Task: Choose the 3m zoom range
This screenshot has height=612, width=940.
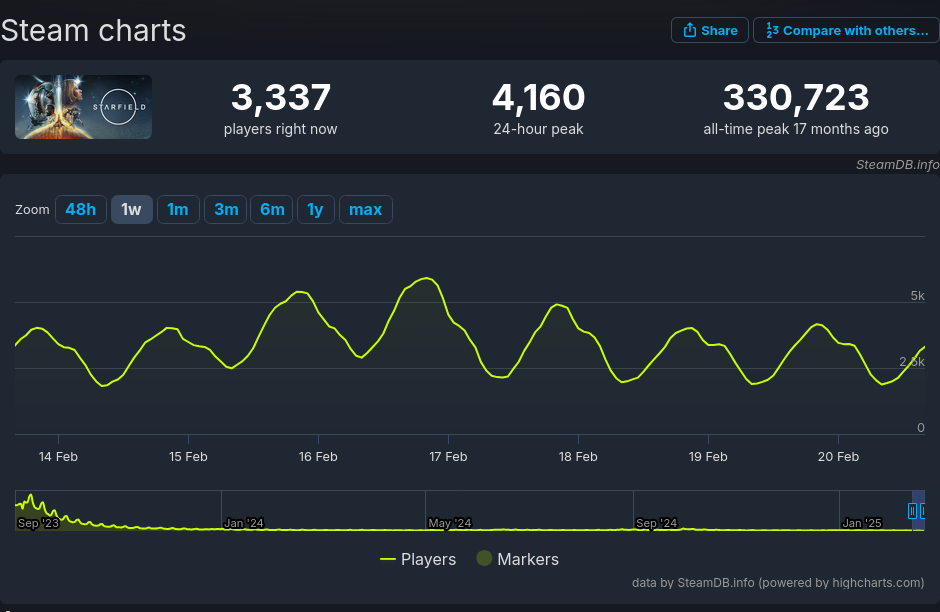Action: point(225,209)
